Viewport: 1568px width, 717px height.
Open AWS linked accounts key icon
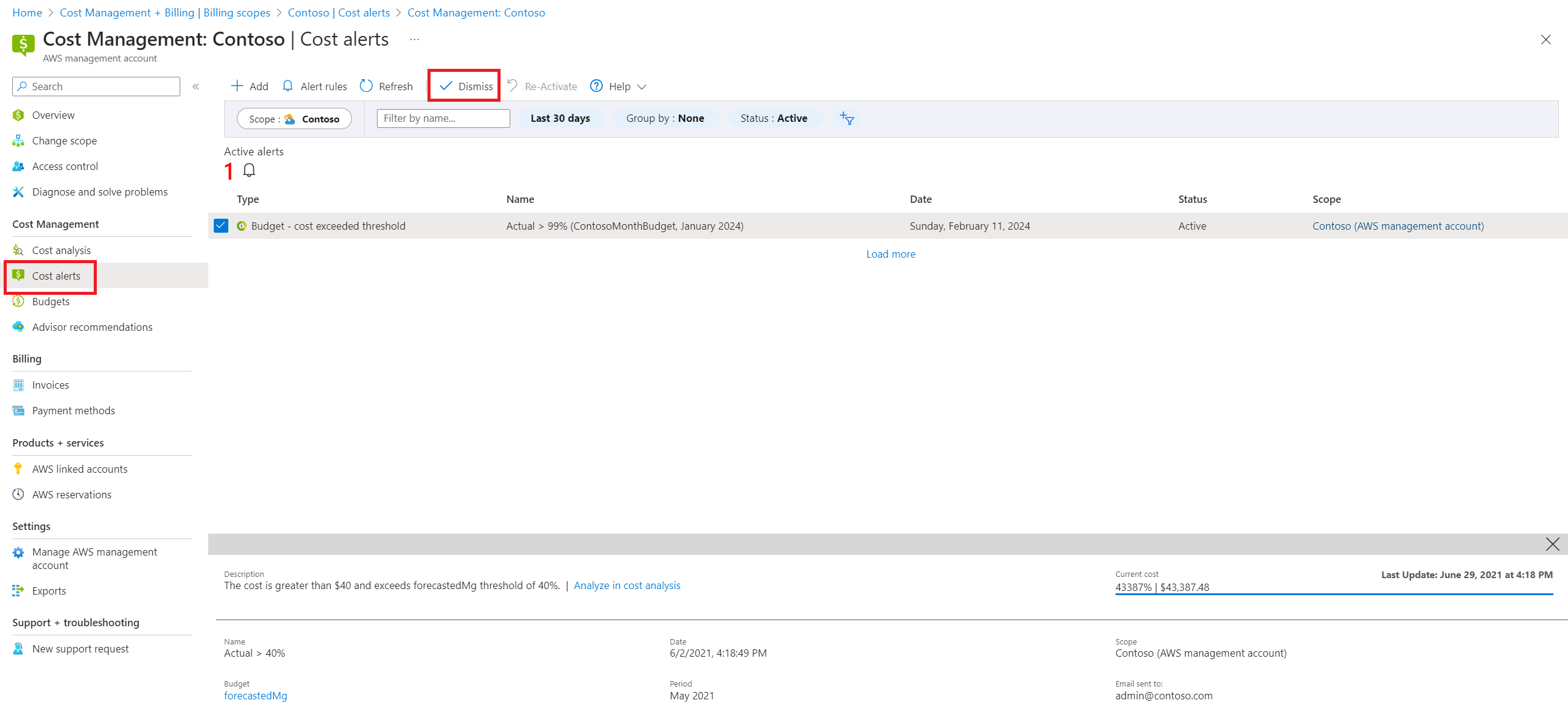[x=18, y=469]
